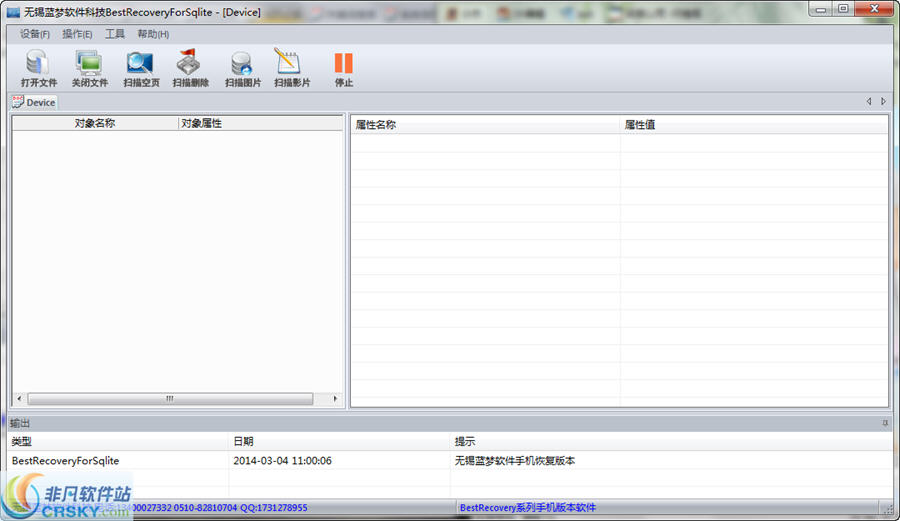Click the QQ:1731278955 contact status text

[x=274, y=508]
